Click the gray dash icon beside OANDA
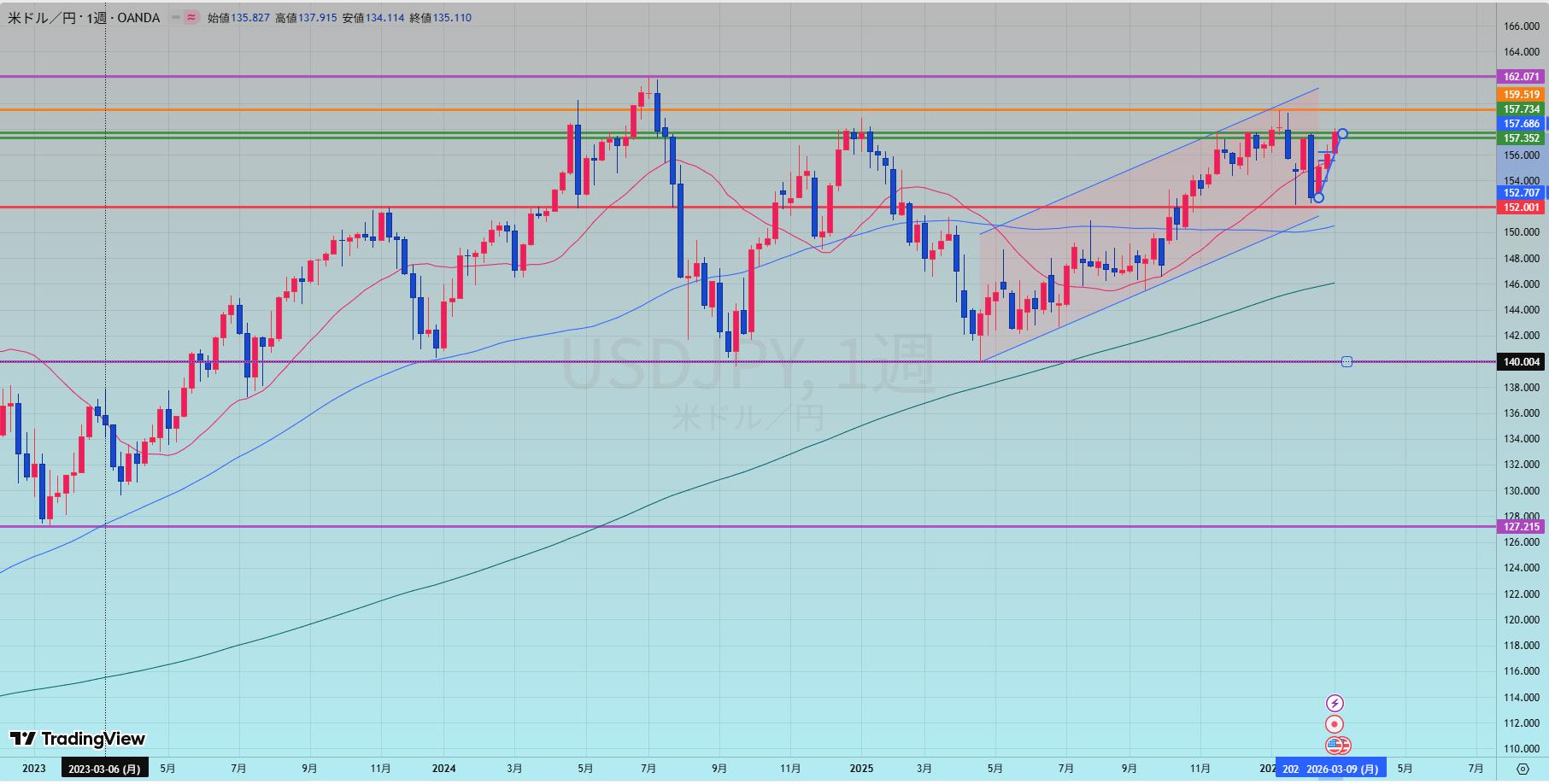Screen dimensions: 1549x784 click(176, 17)
